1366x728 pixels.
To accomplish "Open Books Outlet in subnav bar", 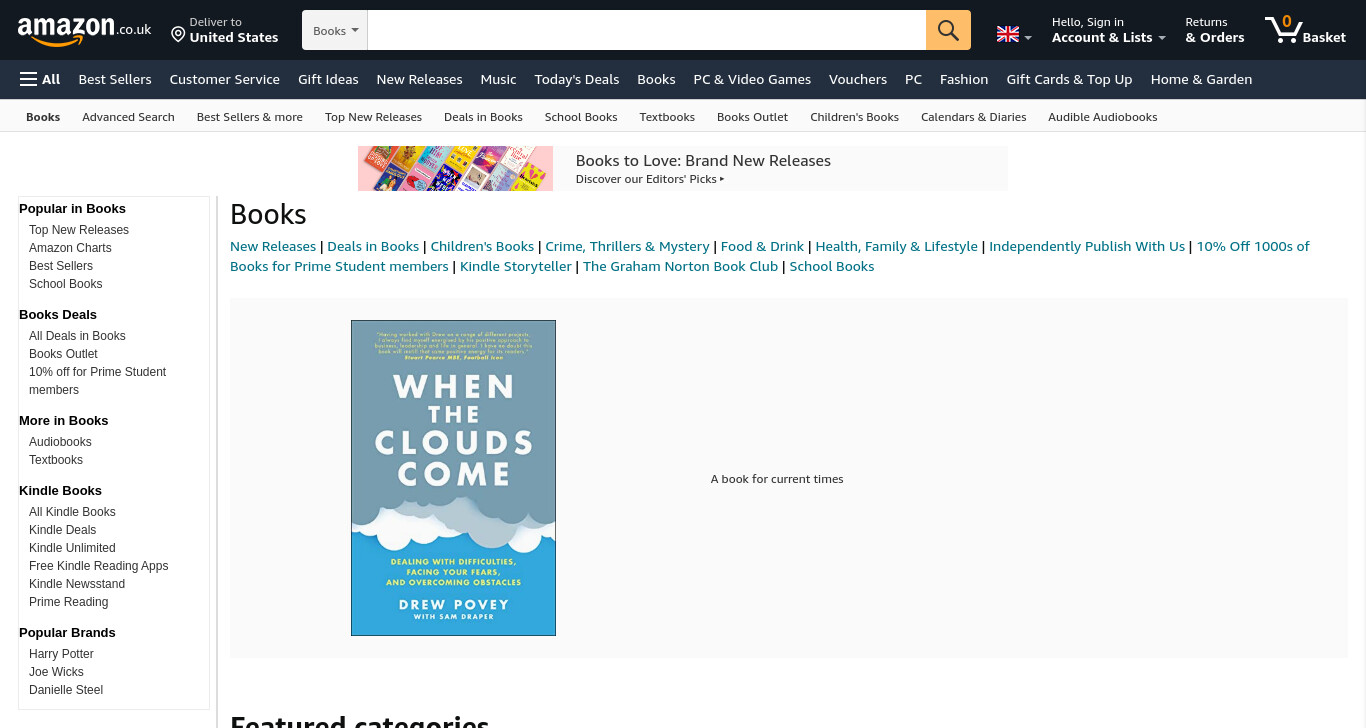I will click(x=752, y=117).
